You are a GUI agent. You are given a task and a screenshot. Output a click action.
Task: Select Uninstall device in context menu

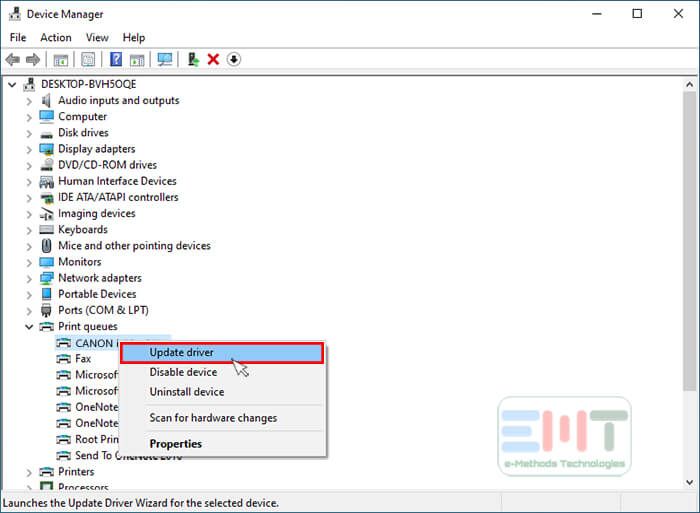[x=187, y=392]
